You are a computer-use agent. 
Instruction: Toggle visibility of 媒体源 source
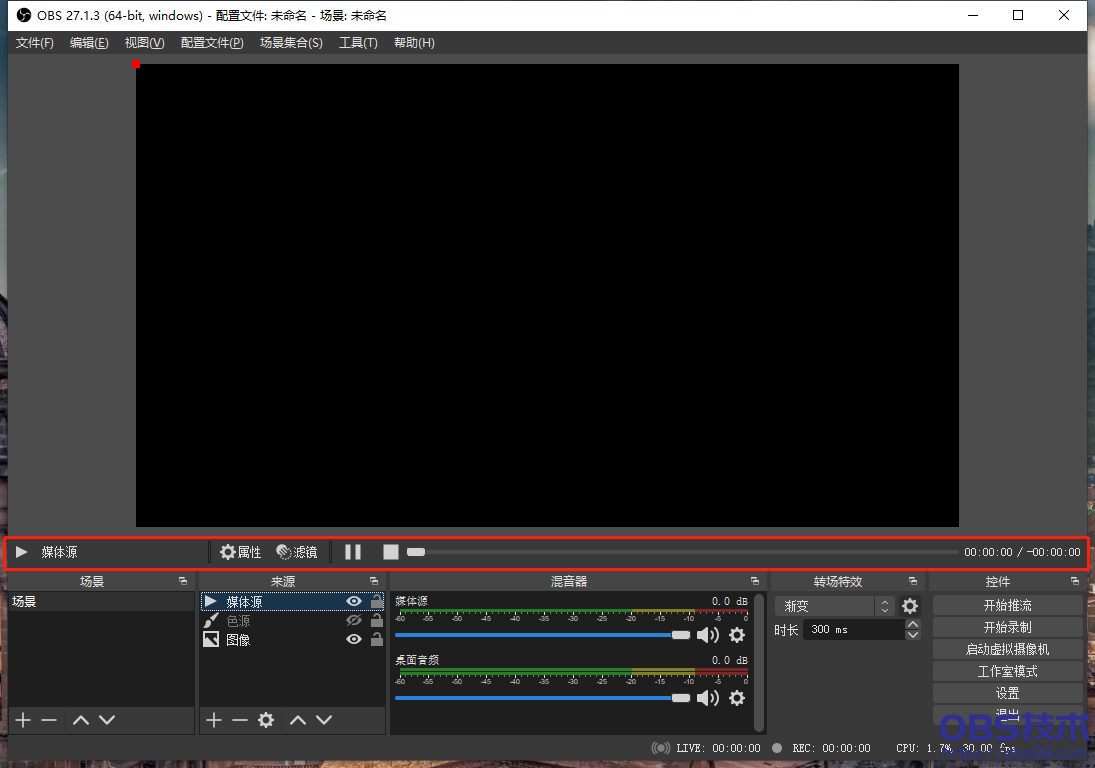[x=354, y=601]
